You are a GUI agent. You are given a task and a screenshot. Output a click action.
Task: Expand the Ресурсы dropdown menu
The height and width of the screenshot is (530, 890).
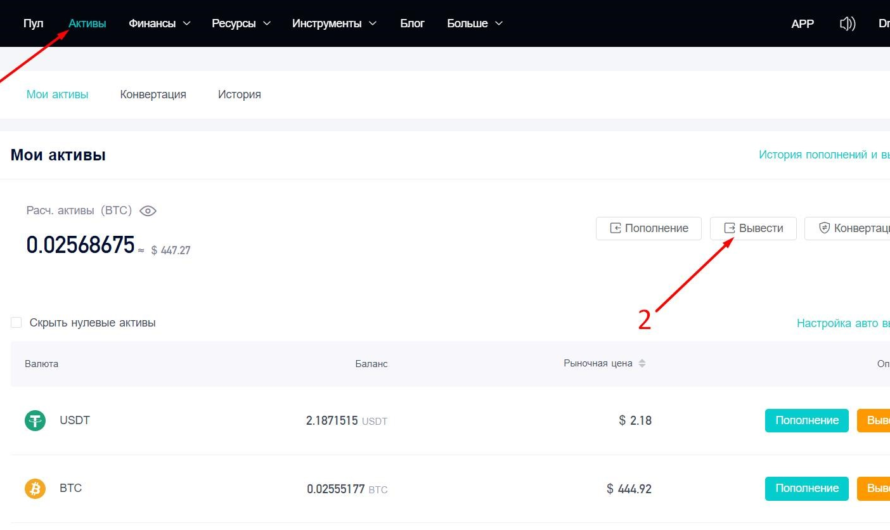(x=241, y=23)
